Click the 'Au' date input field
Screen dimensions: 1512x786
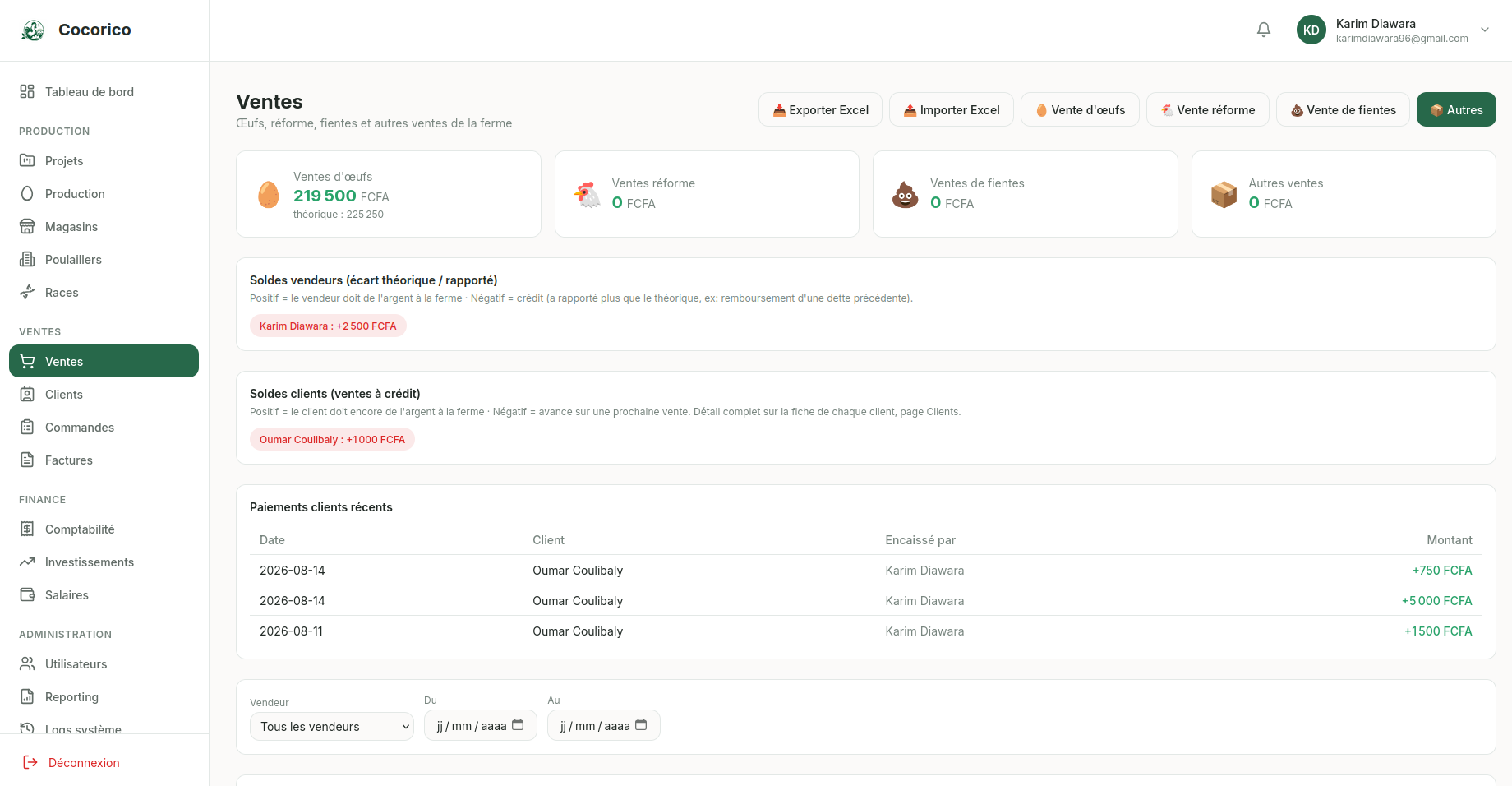pyautogui.click(x=604, y=725)
